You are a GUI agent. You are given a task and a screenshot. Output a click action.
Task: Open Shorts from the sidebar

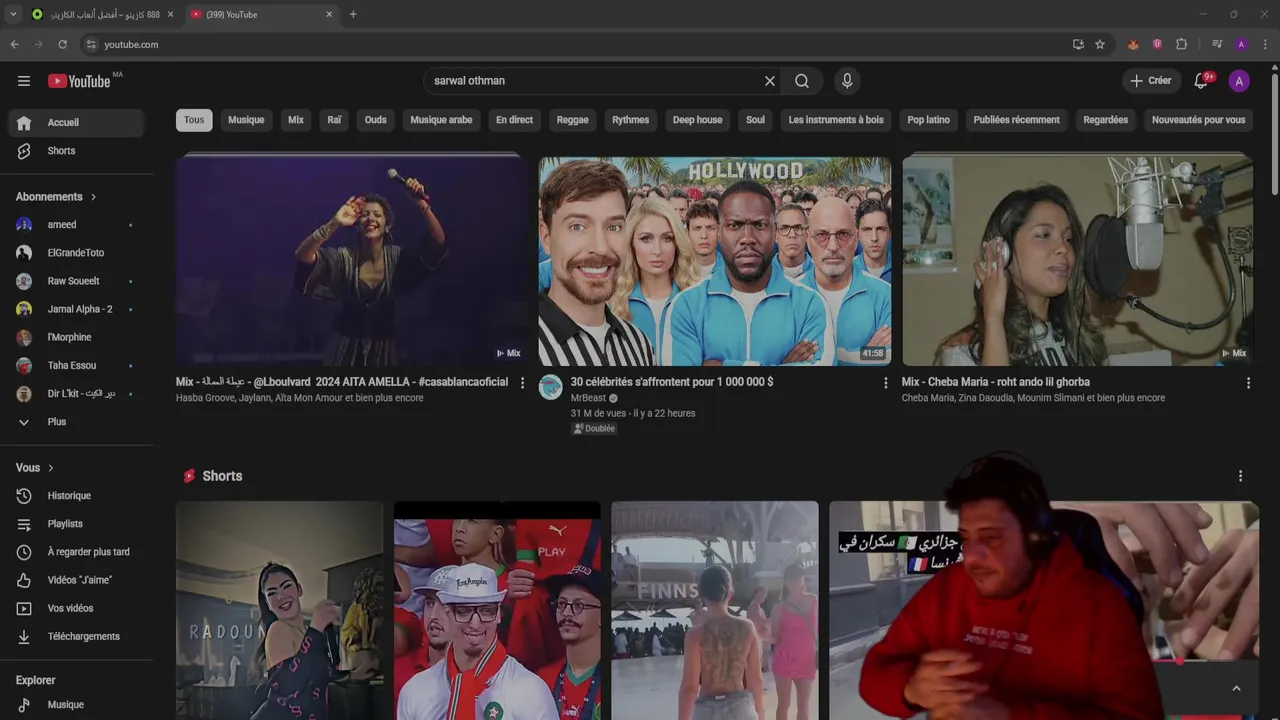click(x=77, y=151)
